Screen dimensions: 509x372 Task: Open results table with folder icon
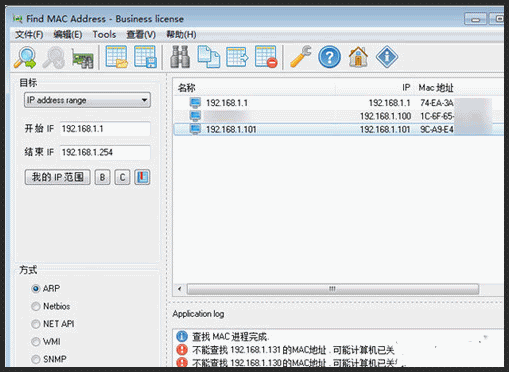[x=116, y=57]
